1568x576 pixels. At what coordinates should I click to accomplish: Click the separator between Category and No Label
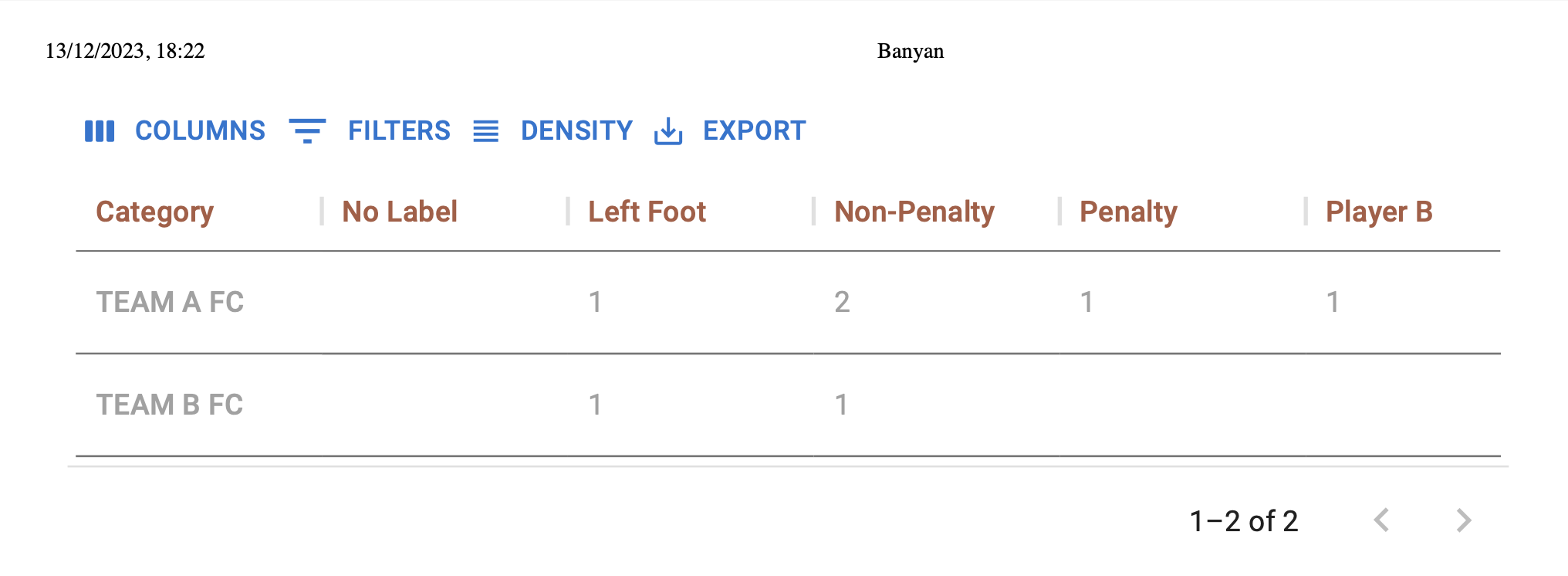point(322,212)
